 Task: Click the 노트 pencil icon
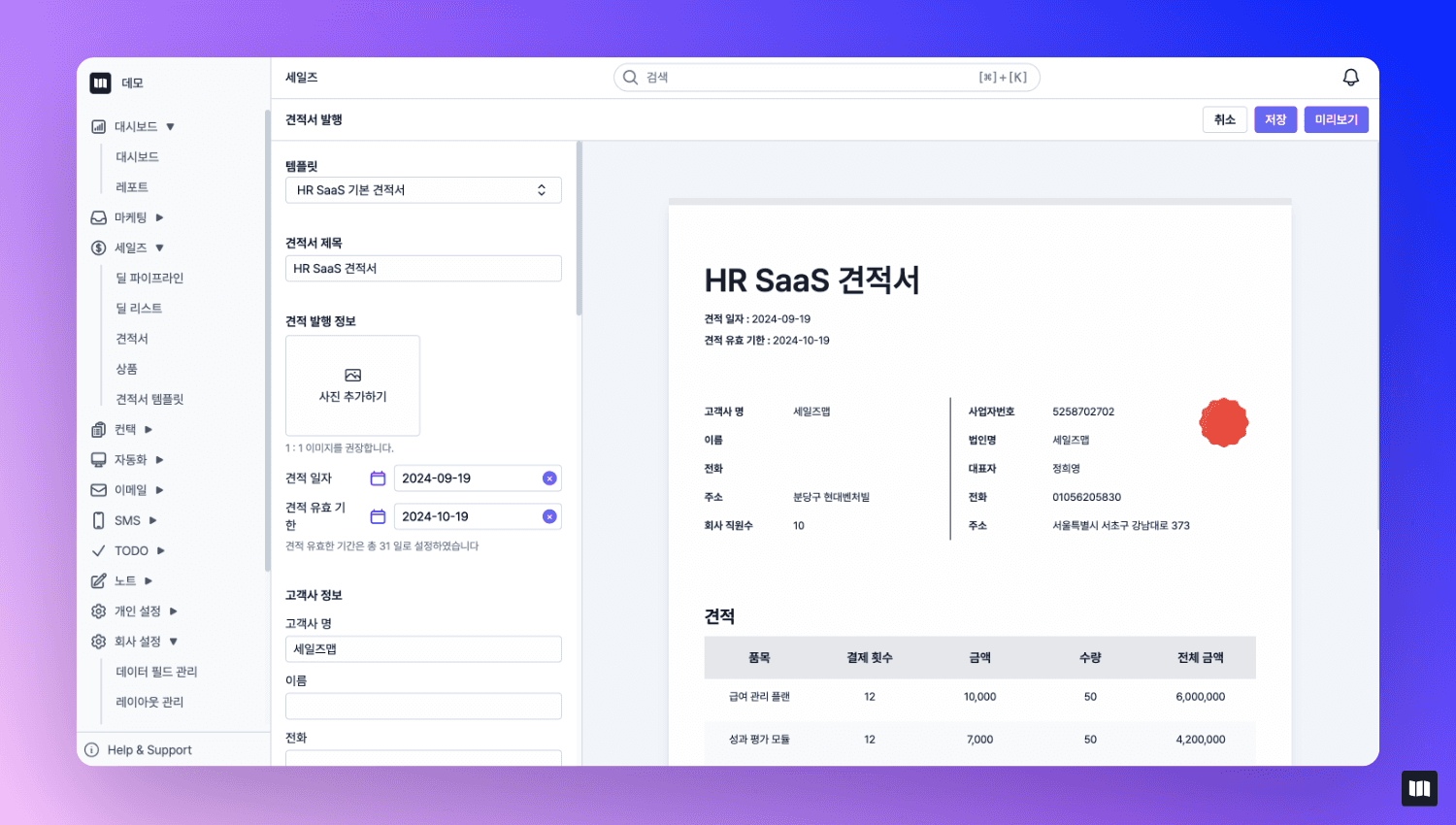(98, 580)
